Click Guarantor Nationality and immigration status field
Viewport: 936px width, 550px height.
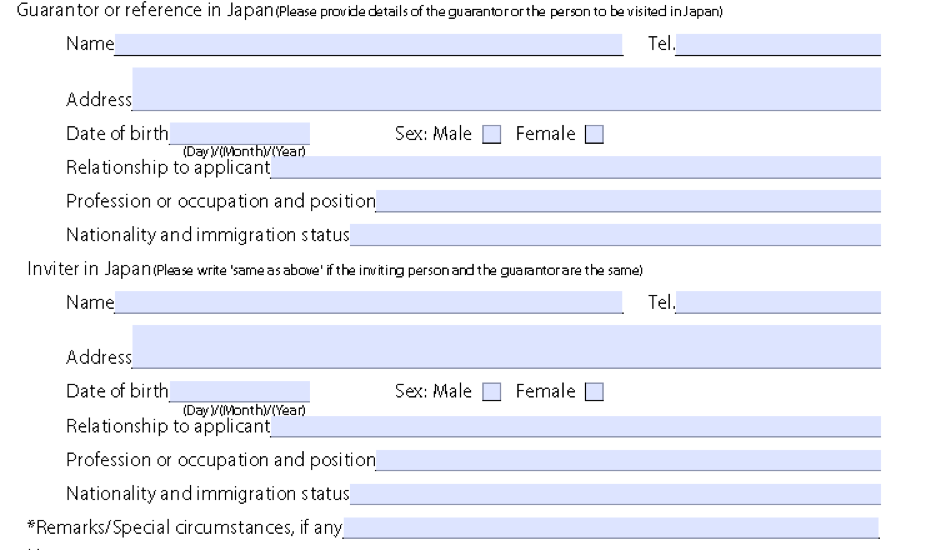click(x=615, y=235)
